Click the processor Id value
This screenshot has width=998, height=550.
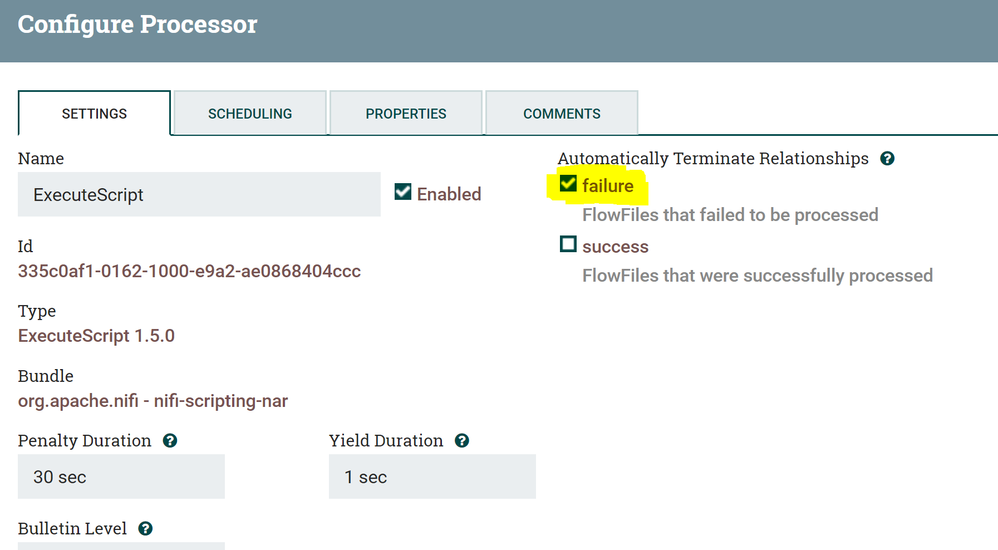(x=189, y=271)
